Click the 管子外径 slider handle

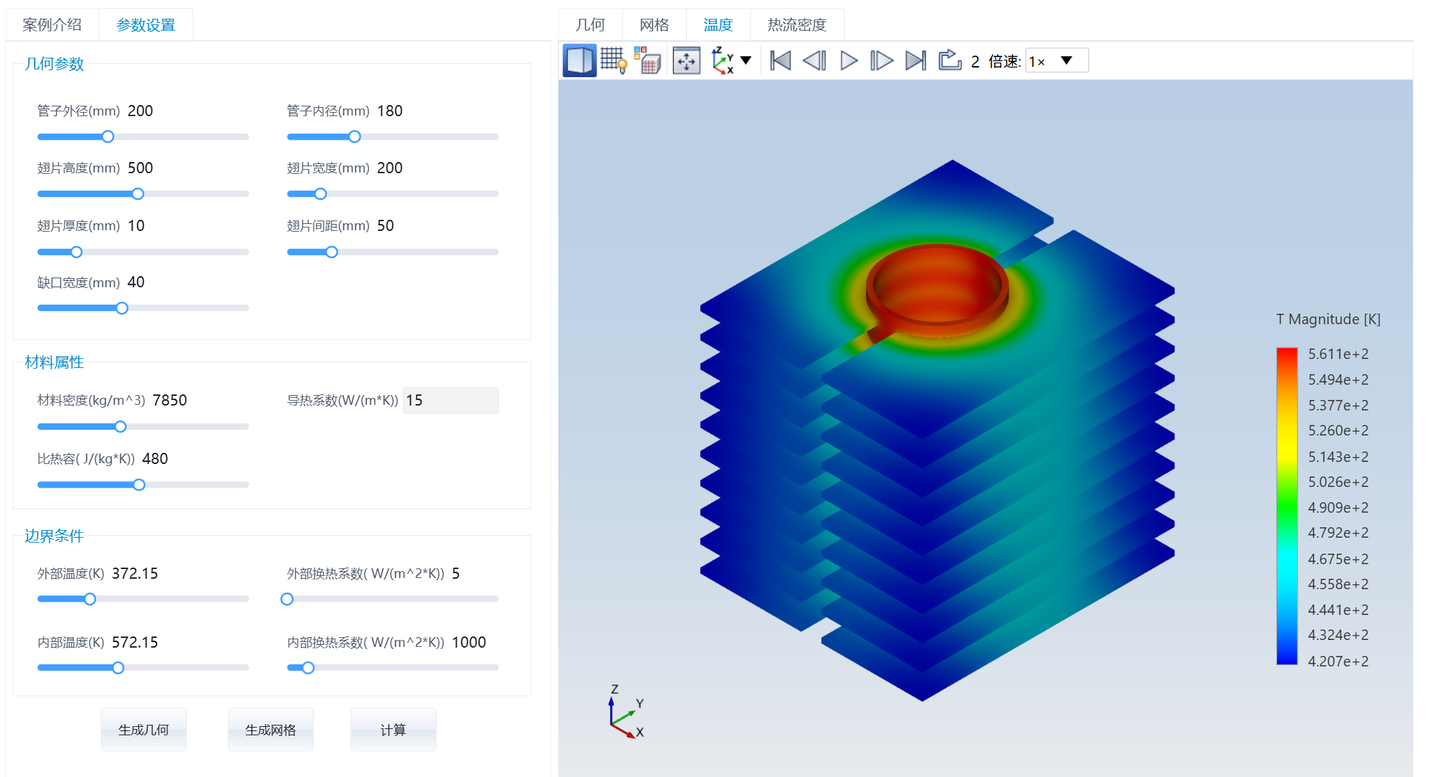[108, 137]
